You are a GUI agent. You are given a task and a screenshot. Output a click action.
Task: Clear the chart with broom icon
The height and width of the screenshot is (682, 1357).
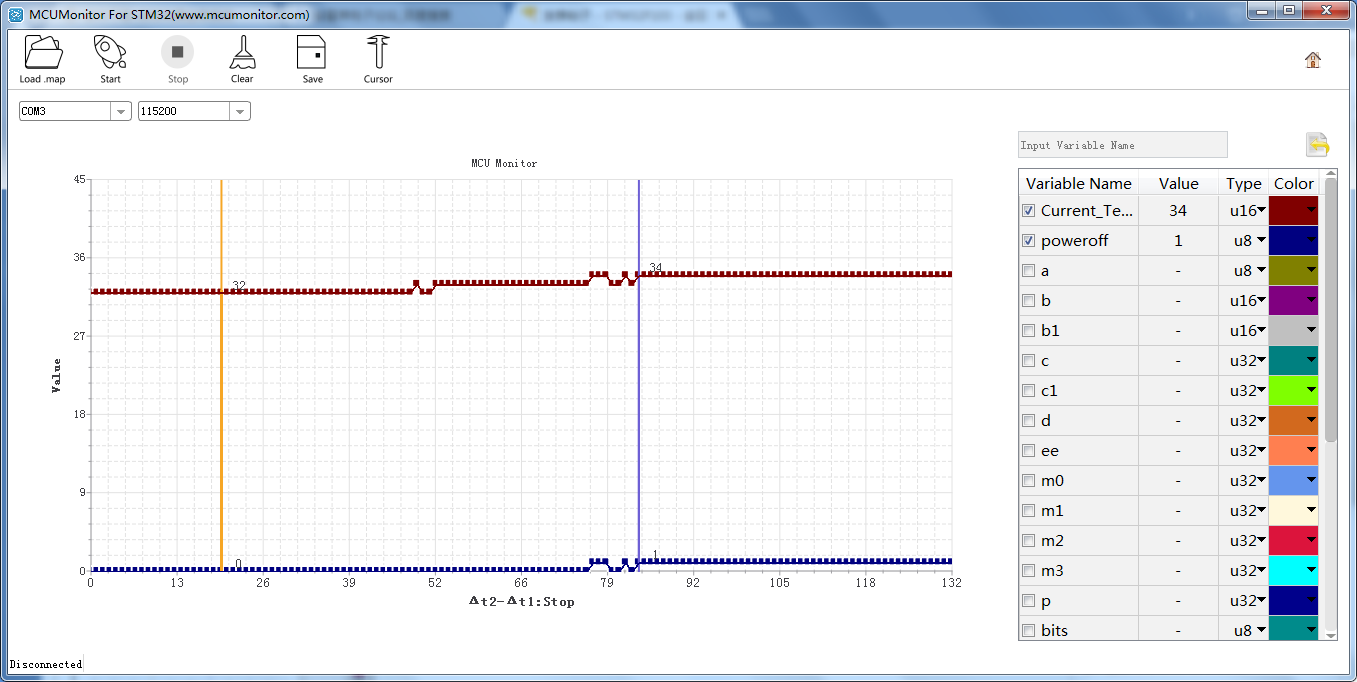pyautogui.click(x=242, y=52)
